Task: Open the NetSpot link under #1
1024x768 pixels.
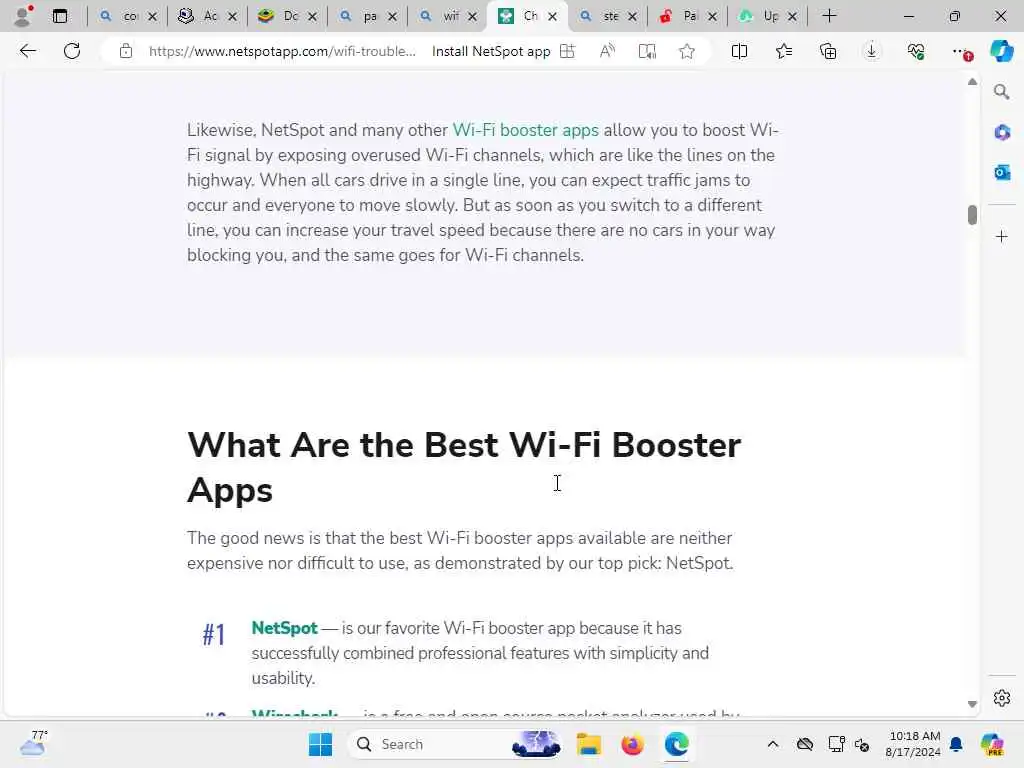Action: point(285,628)
